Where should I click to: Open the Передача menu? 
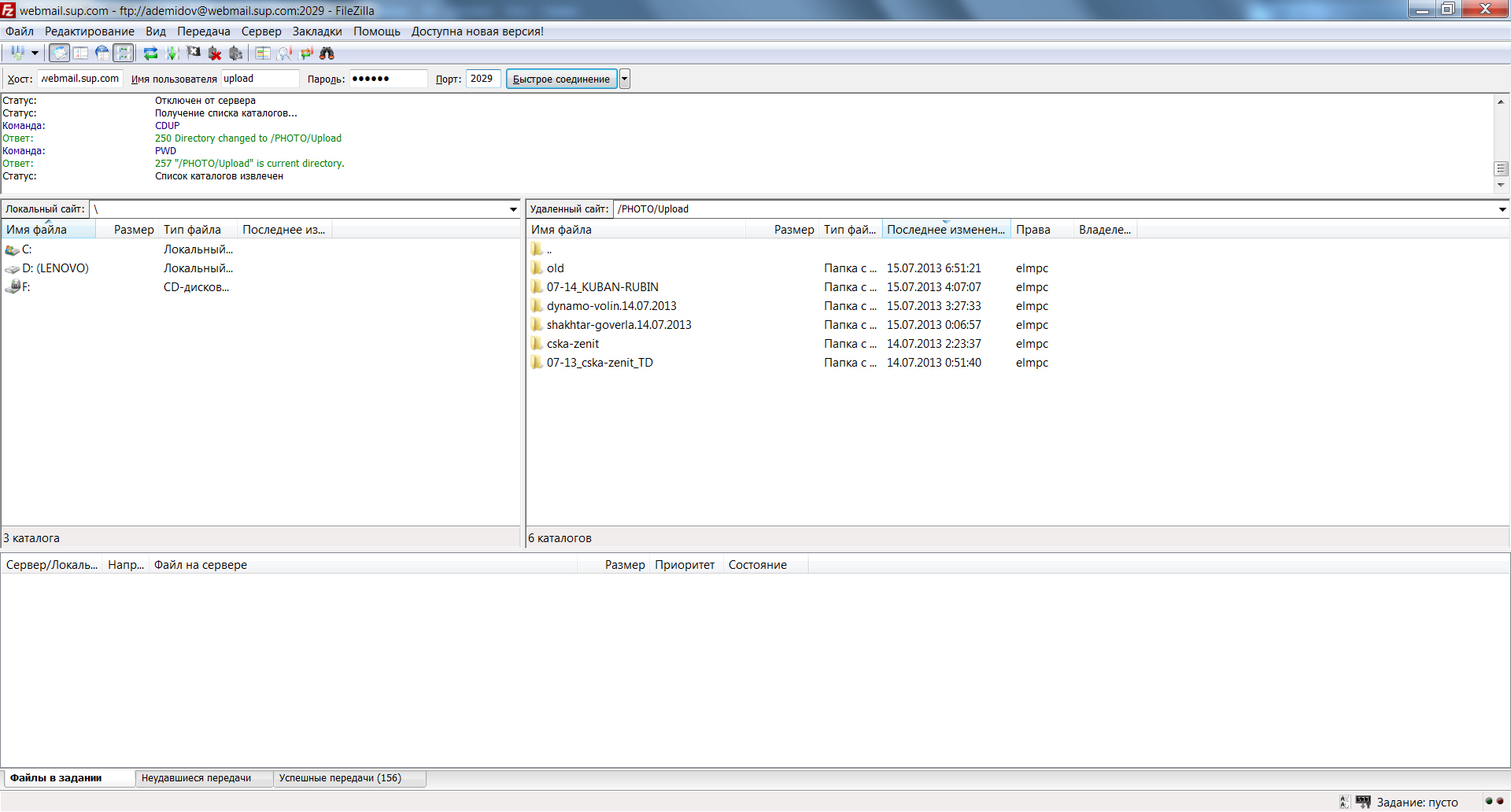click(x=204, y=31)
